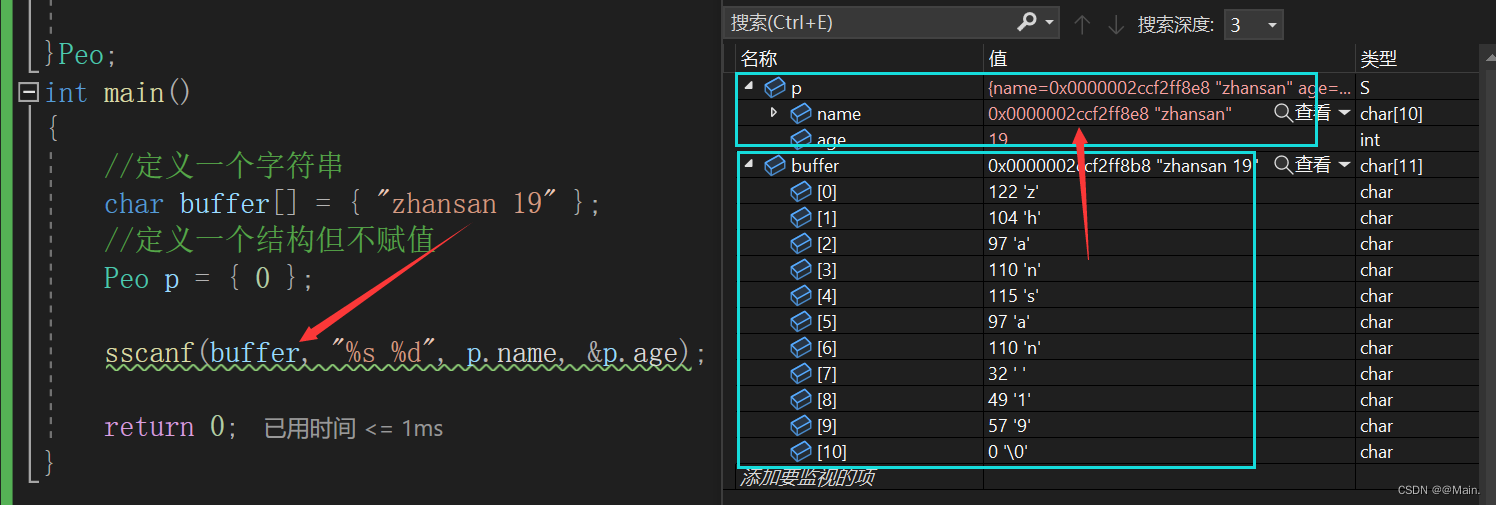1496x505 pixels.
Task: Click the down arrow search navigation icon
Action: coord(1115,24)
